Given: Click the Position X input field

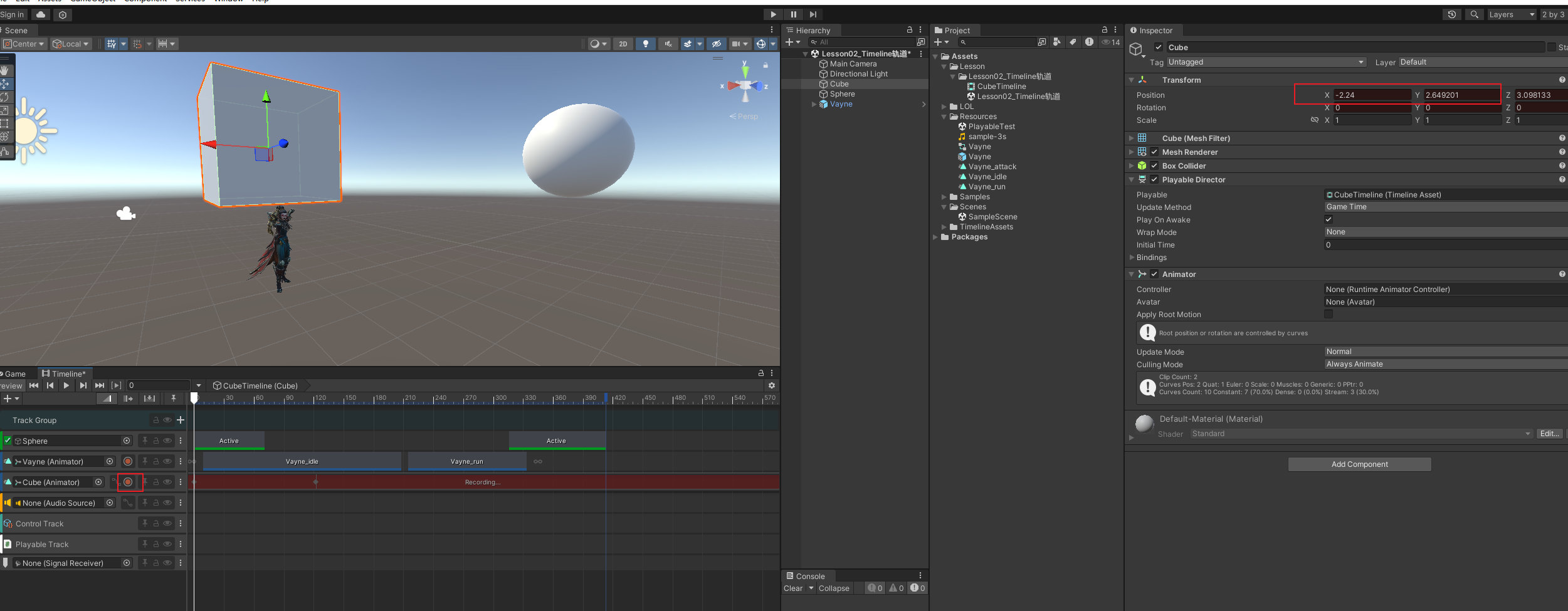Looking at the screenshot, I should [1371, 95].
